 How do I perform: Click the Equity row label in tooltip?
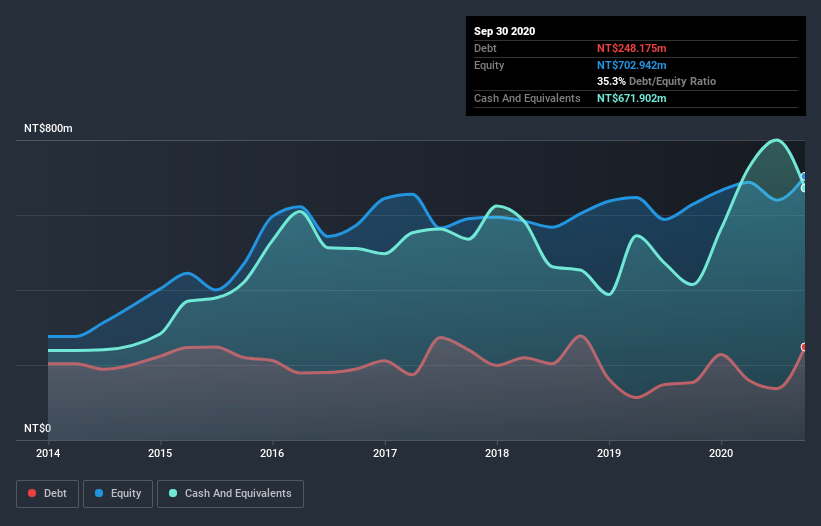tap(489, 65)
